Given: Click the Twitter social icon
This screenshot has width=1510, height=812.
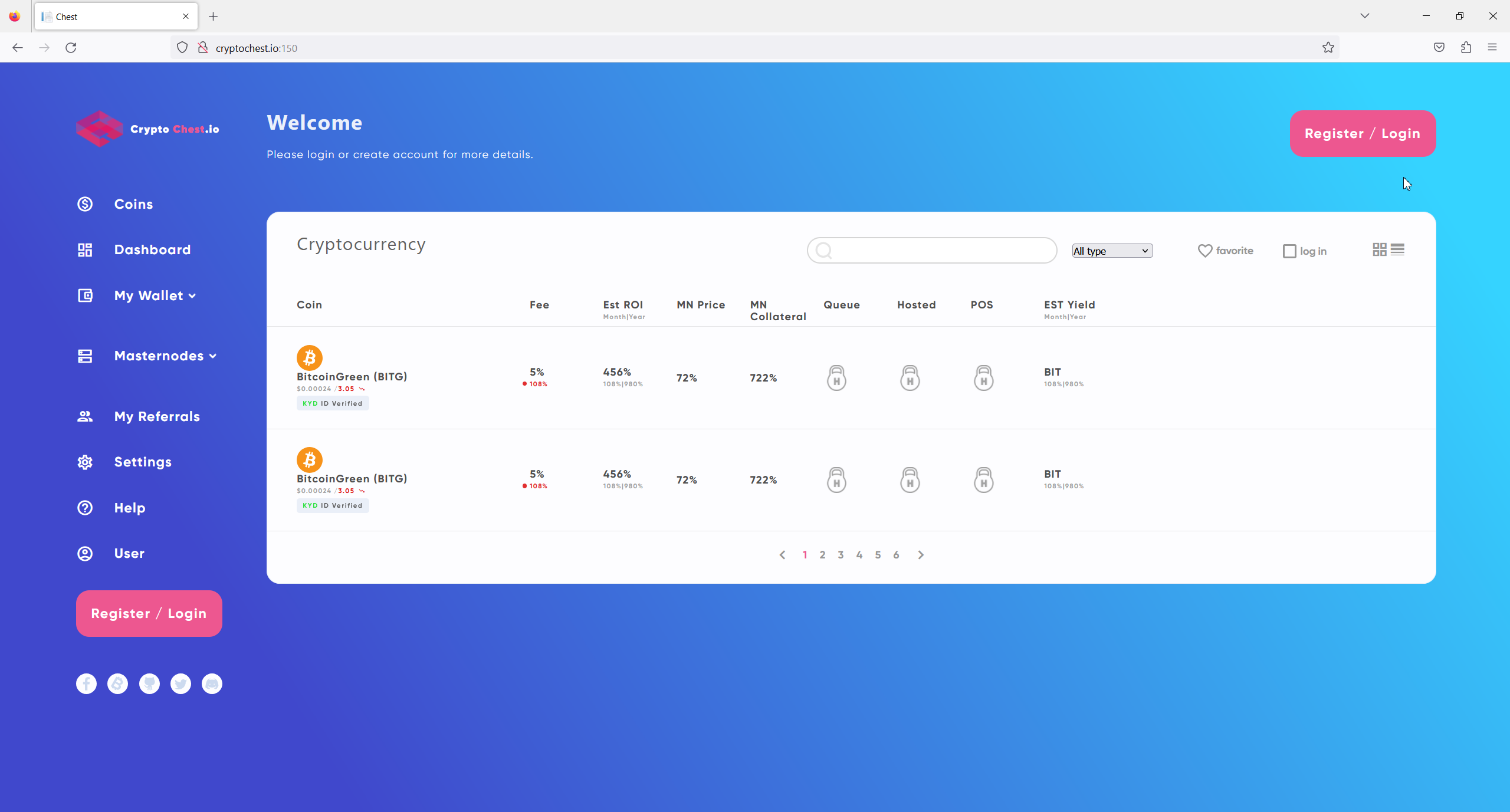Looking at the screenshot, I should 180,683.
